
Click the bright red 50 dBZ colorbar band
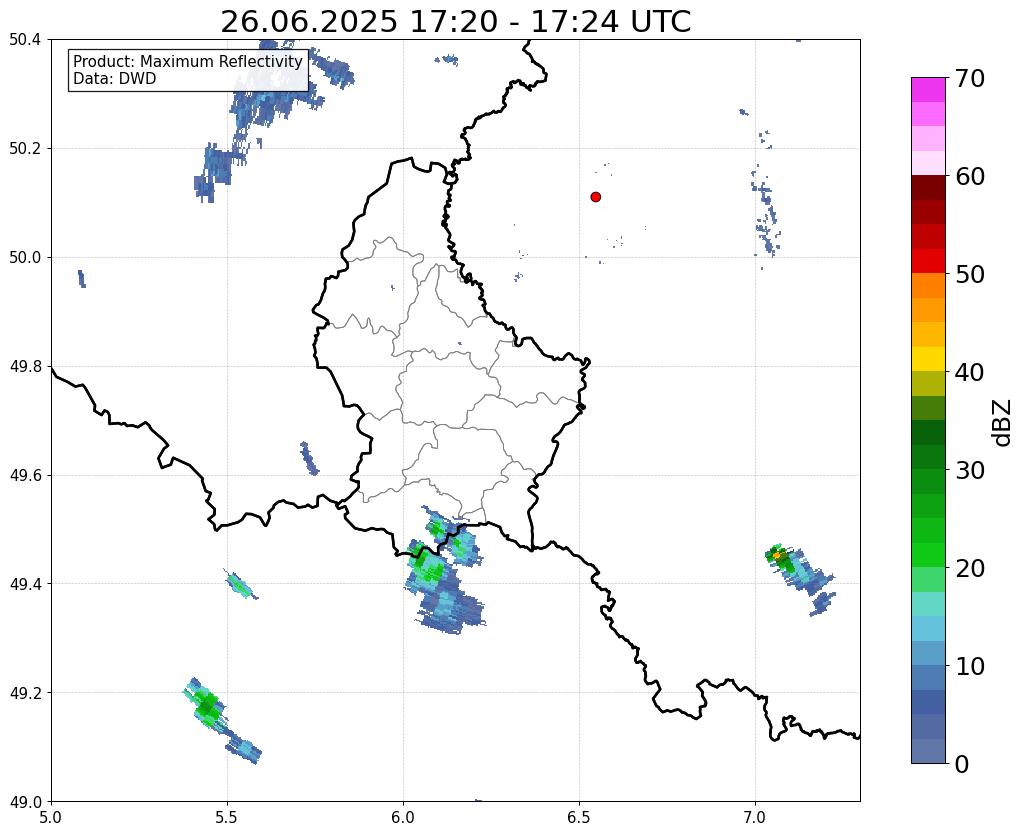928,261
